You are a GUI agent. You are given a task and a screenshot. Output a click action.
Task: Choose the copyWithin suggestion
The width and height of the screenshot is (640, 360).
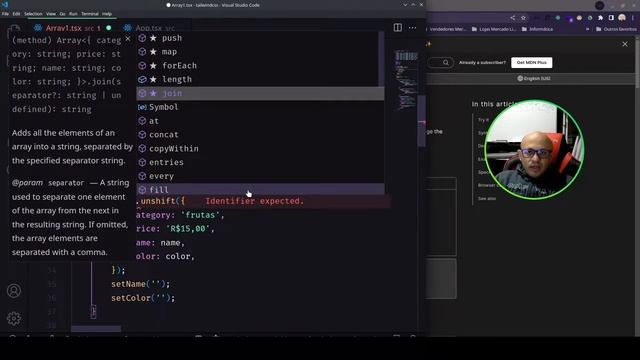pos(260,149)
